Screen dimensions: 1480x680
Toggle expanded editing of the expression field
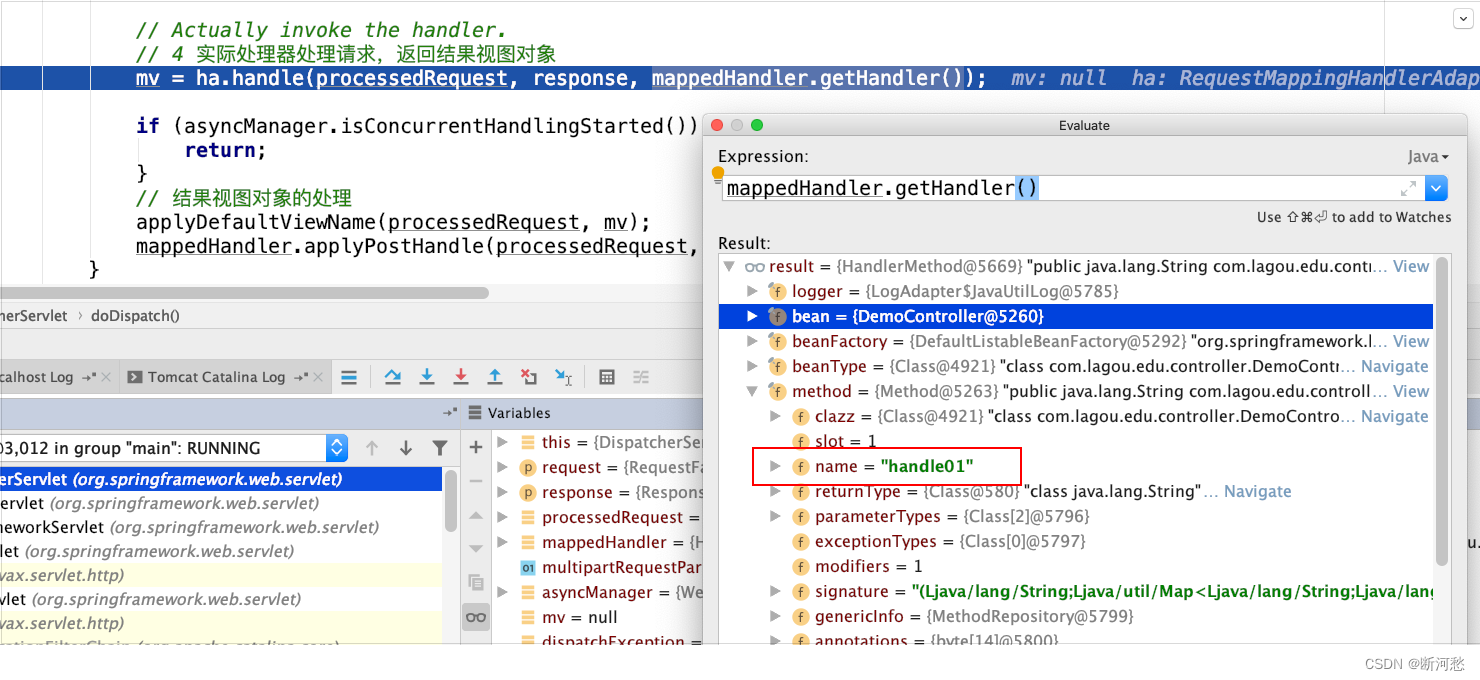point(1409,188)
